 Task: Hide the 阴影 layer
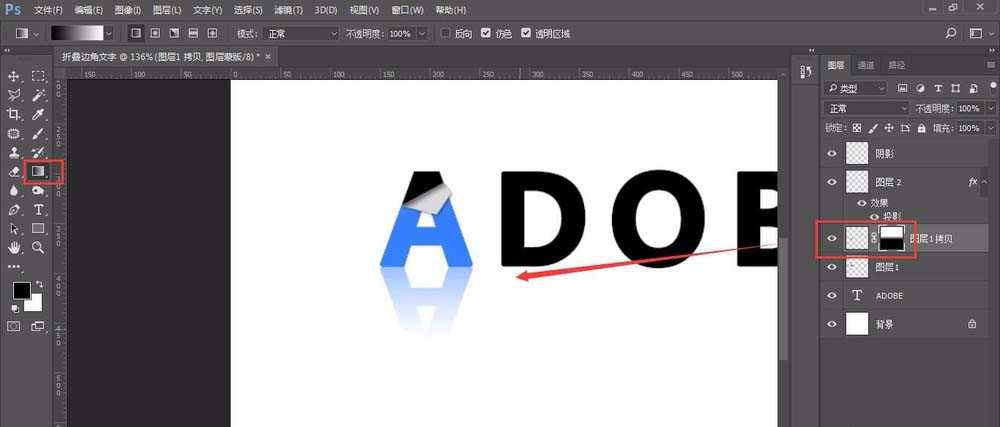coord(831,153)
